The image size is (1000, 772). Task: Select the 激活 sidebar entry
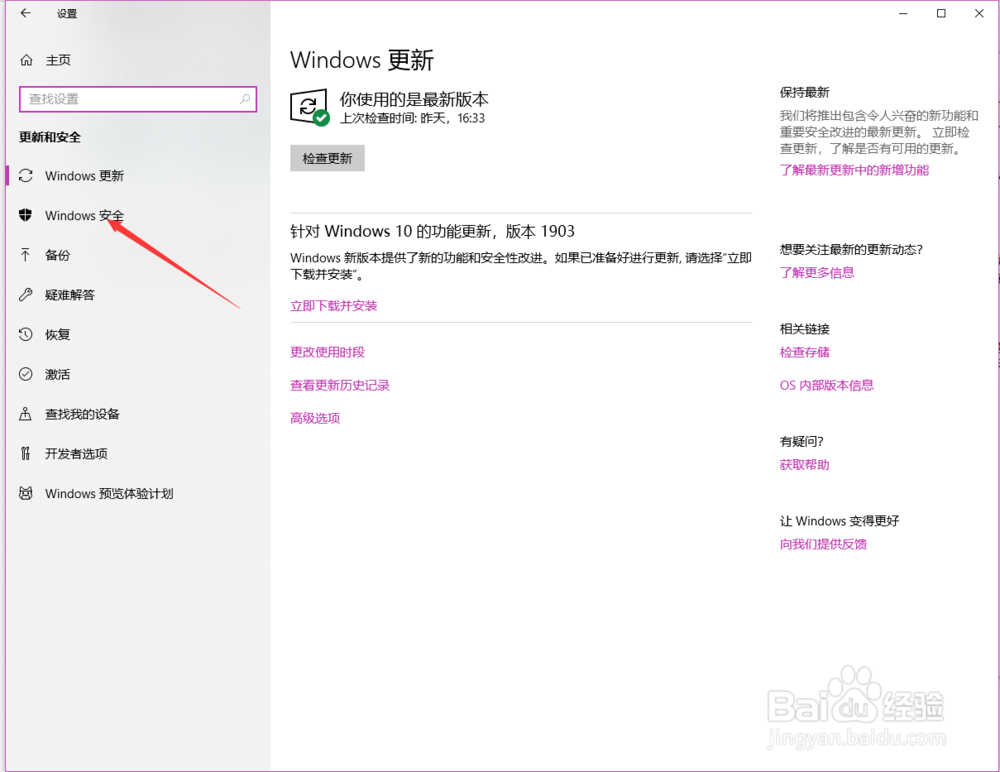tap(138, 374)
